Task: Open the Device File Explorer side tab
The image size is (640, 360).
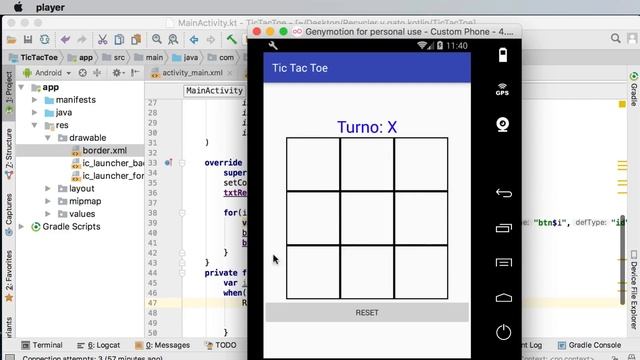Action: click(633, 290)
